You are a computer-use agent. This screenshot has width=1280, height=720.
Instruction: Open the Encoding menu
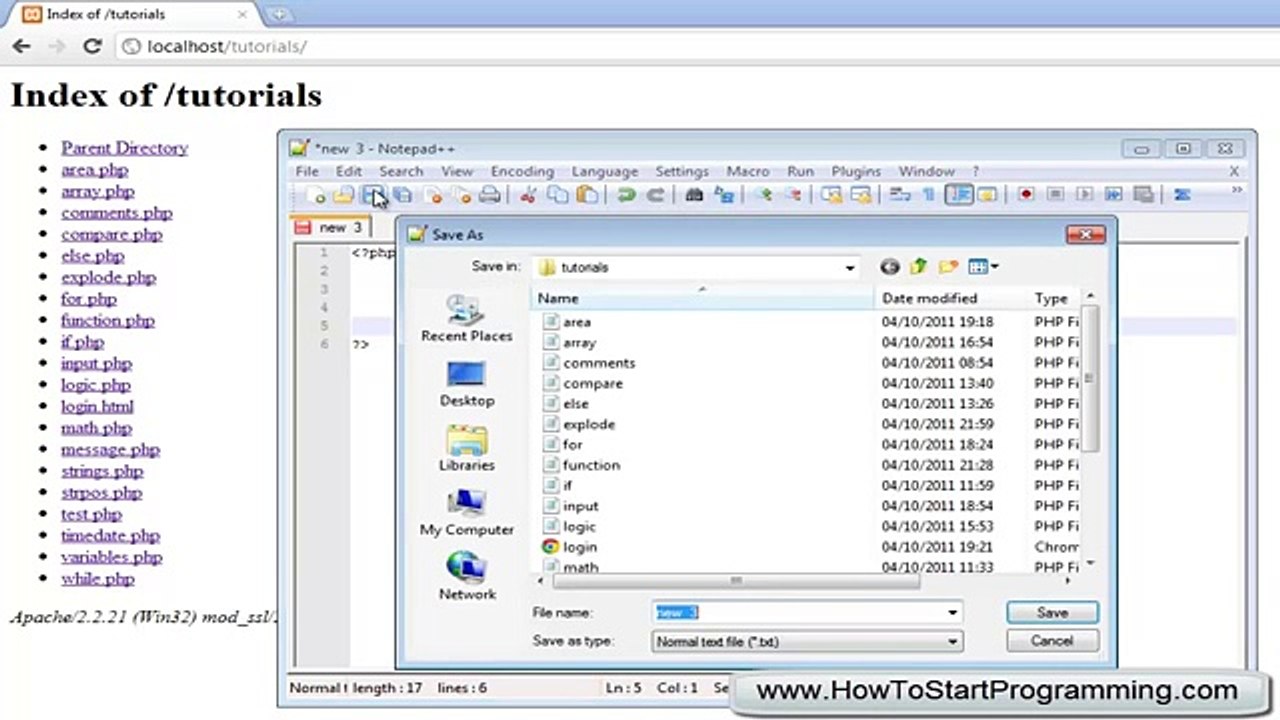(x=522, y=171)
